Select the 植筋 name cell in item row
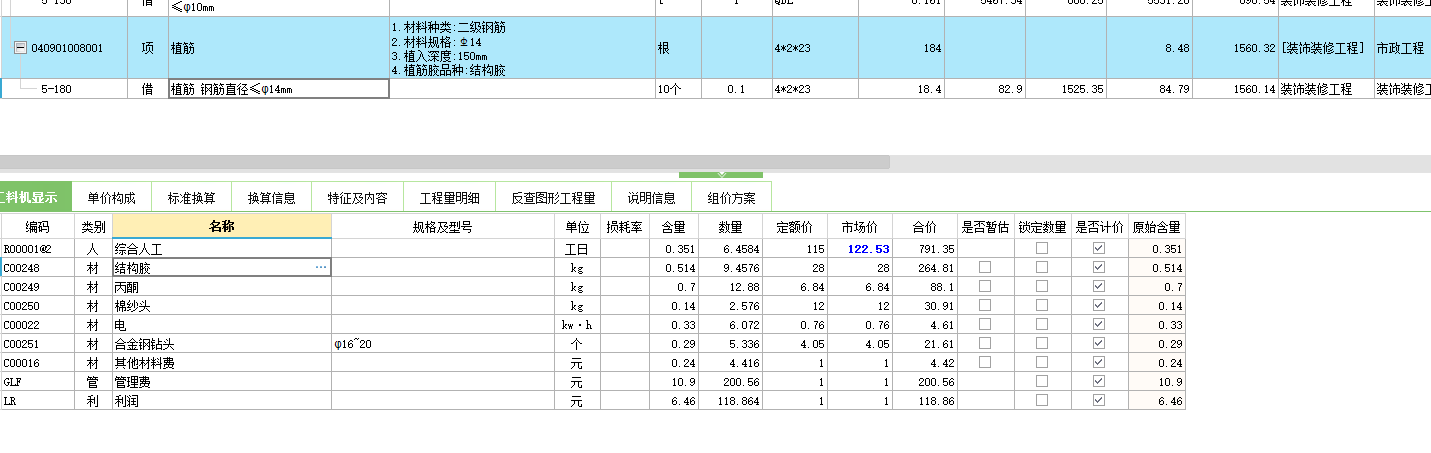 278,48
